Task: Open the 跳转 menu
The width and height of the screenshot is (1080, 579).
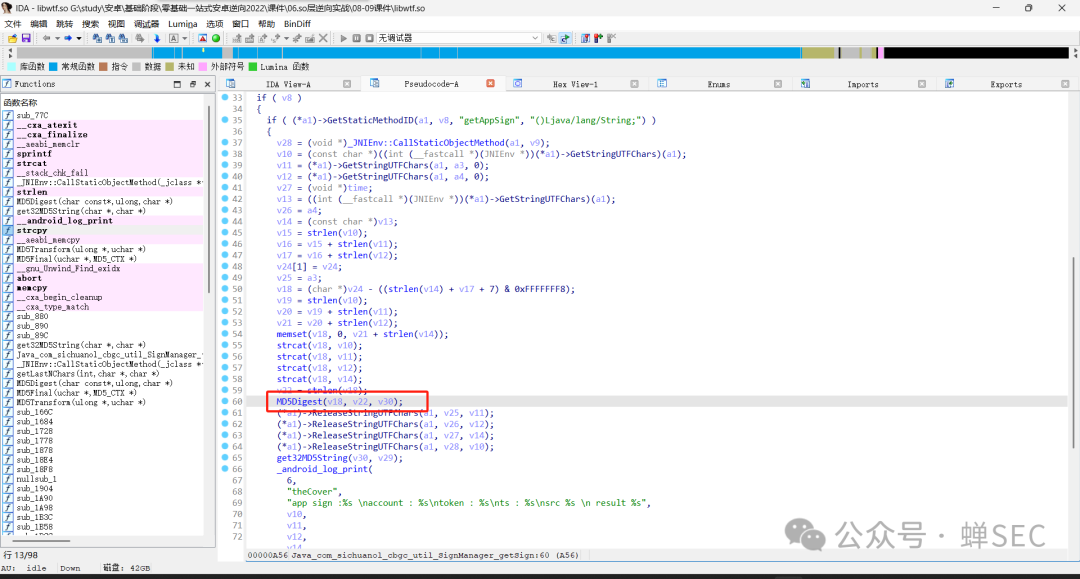Action: coord(64,24)
